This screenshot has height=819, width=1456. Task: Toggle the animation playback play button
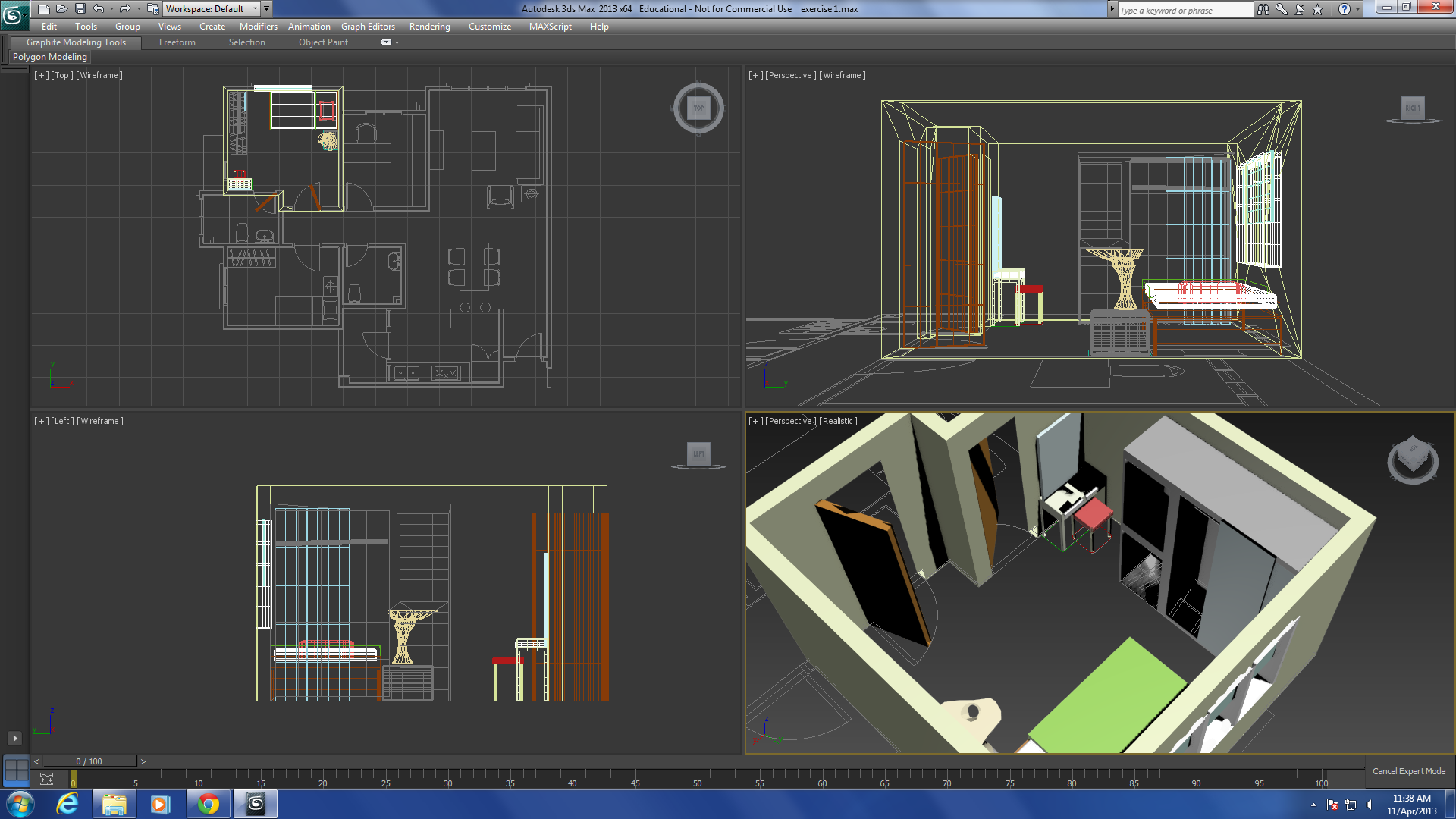(x=14, y=738)
